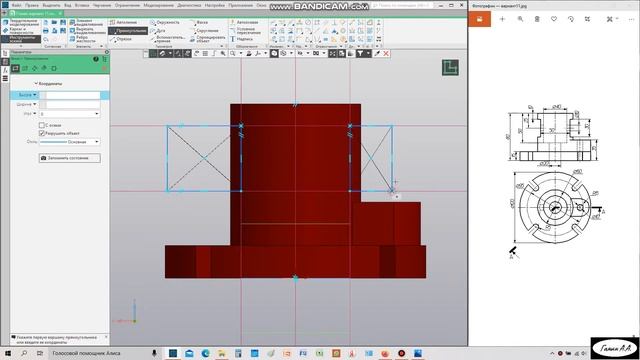Click the zoom magnifier icon in view toolbar

click(232, 53)
